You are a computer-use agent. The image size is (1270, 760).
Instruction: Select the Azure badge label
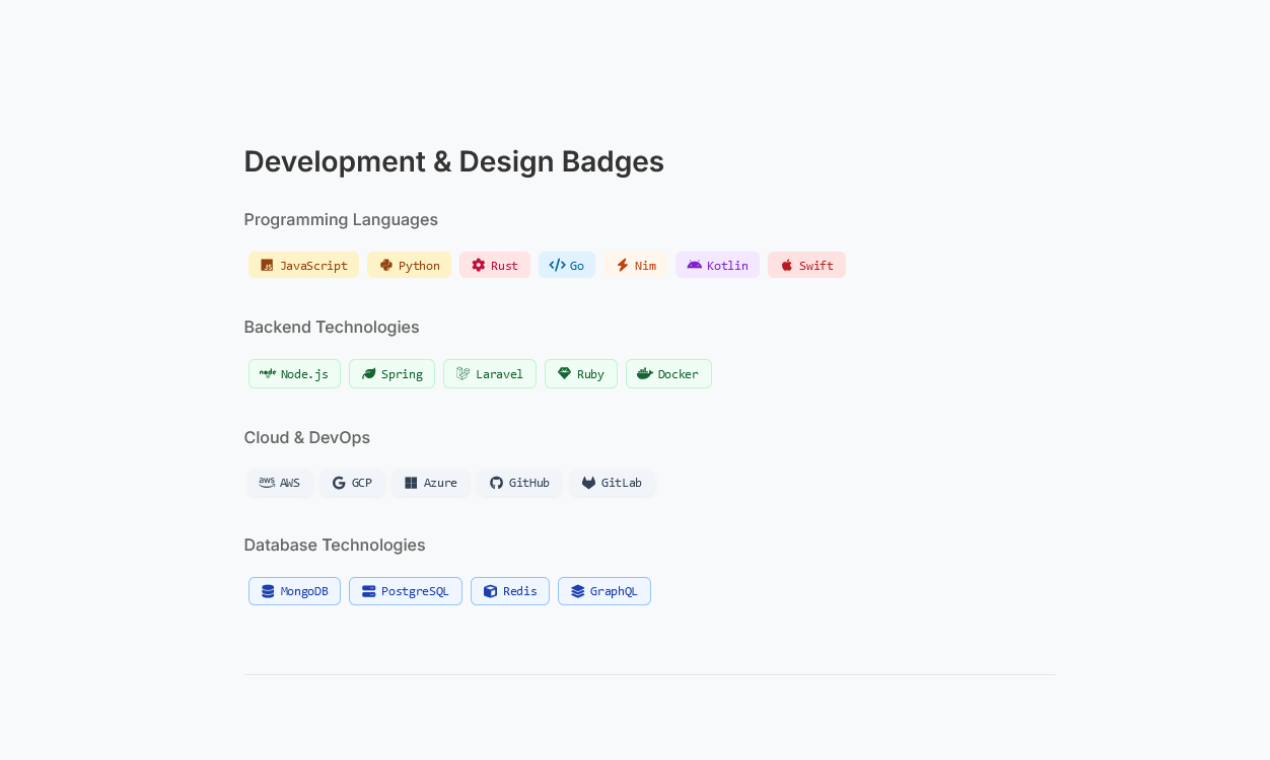pos(440,482)
